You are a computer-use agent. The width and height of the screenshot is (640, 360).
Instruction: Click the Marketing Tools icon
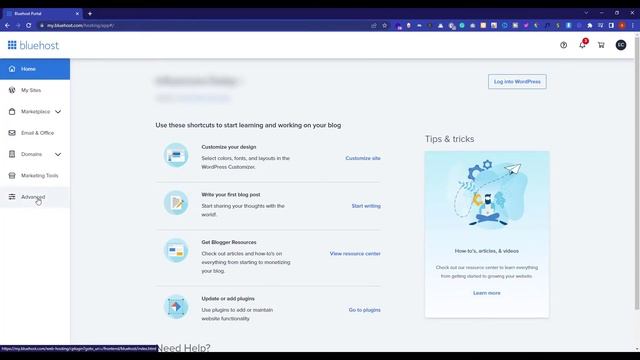12,175
